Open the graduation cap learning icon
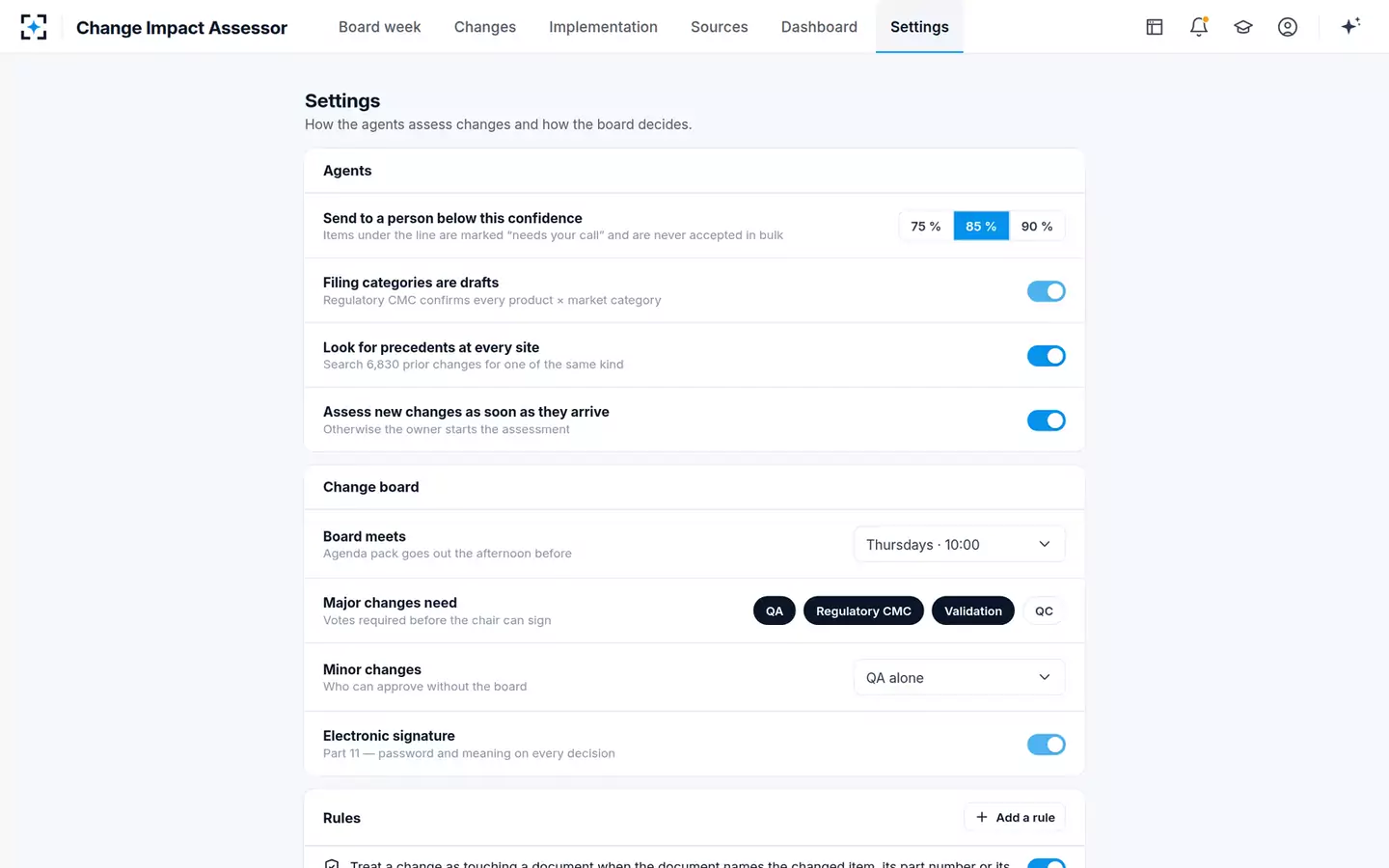 pyautogui.click(x=1243, y=27)
